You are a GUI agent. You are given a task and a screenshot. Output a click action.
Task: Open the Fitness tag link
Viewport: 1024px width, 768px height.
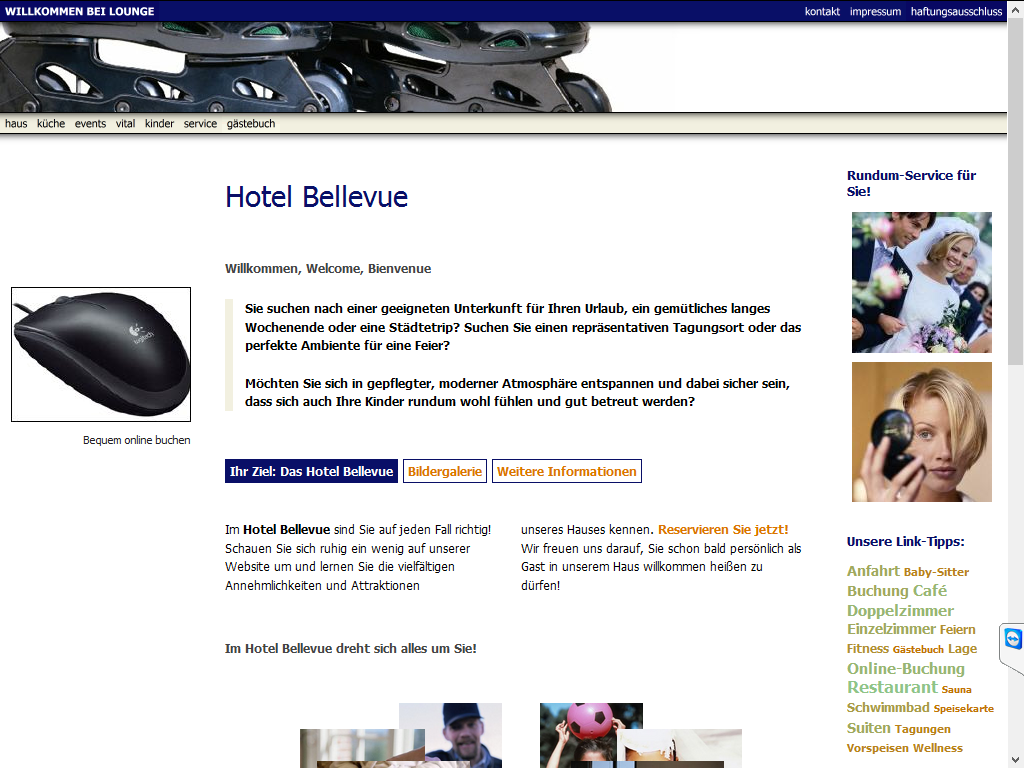click(868, 648)
